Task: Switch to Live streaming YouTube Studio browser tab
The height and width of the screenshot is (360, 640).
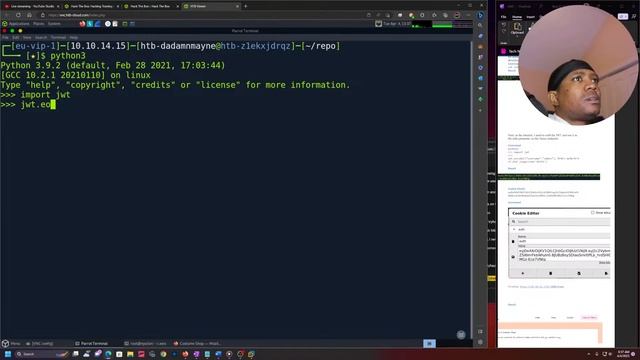Action: coord(32,6)
